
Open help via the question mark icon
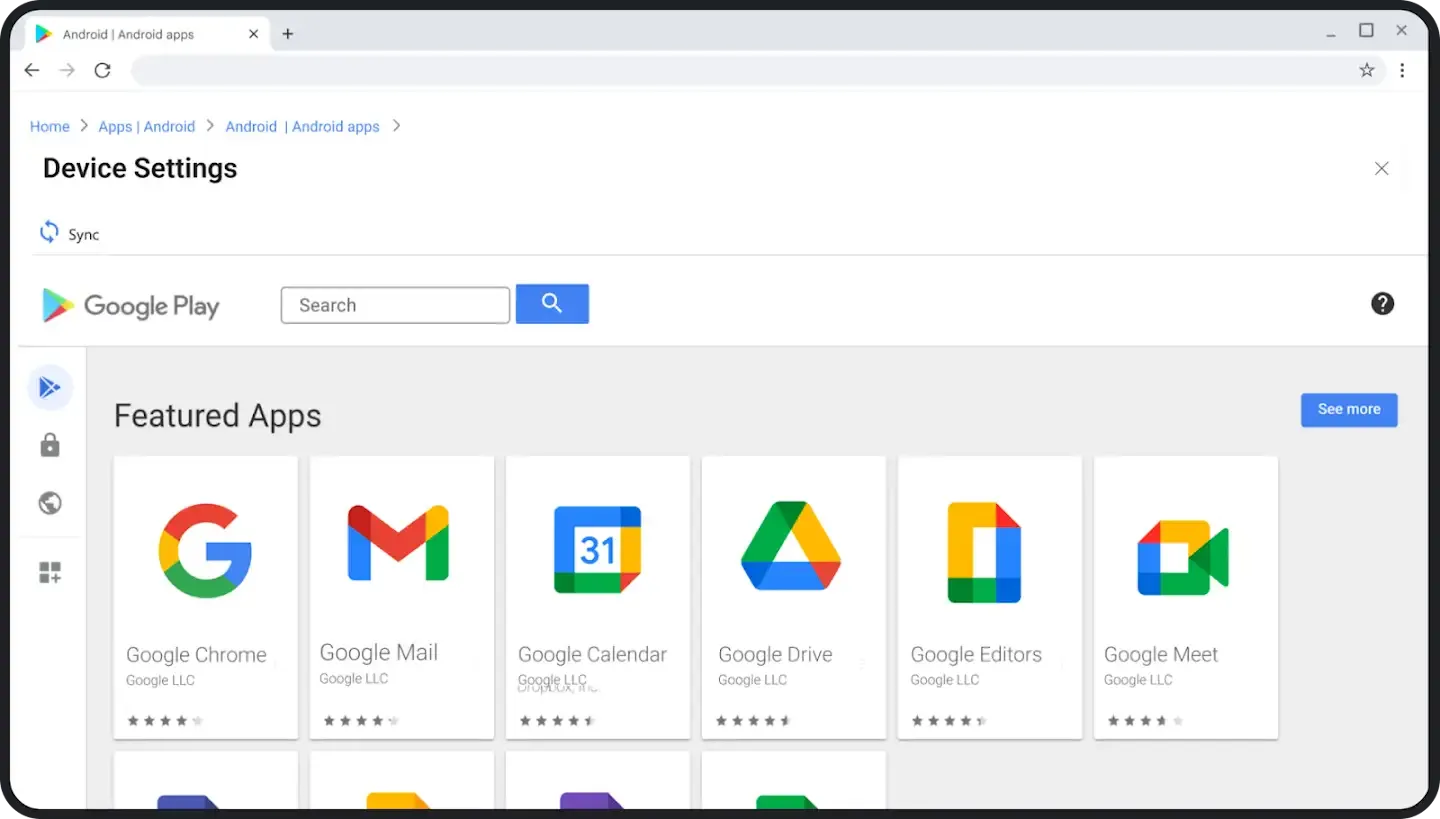coord(1381,303)
